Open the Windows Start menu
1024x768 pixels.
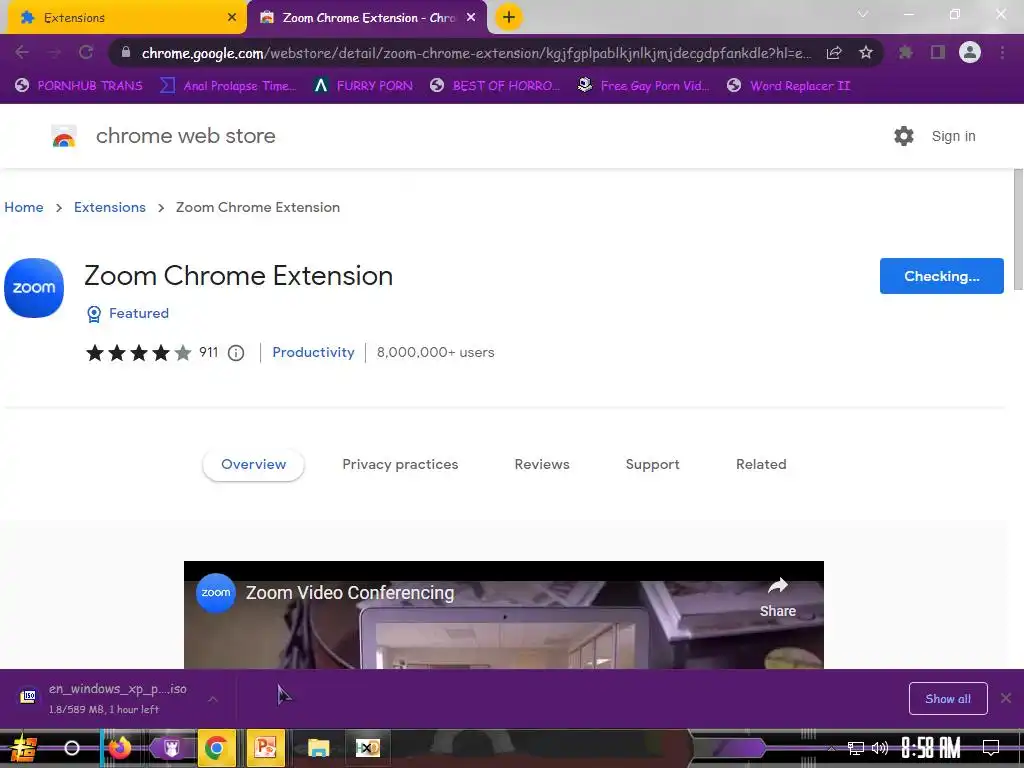(23, 748)
